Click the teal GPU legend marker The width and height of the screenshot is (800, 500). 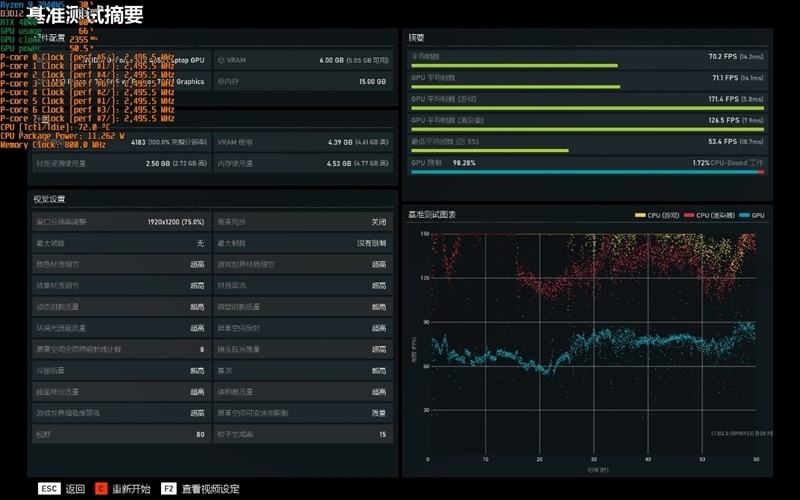[744, 215]
